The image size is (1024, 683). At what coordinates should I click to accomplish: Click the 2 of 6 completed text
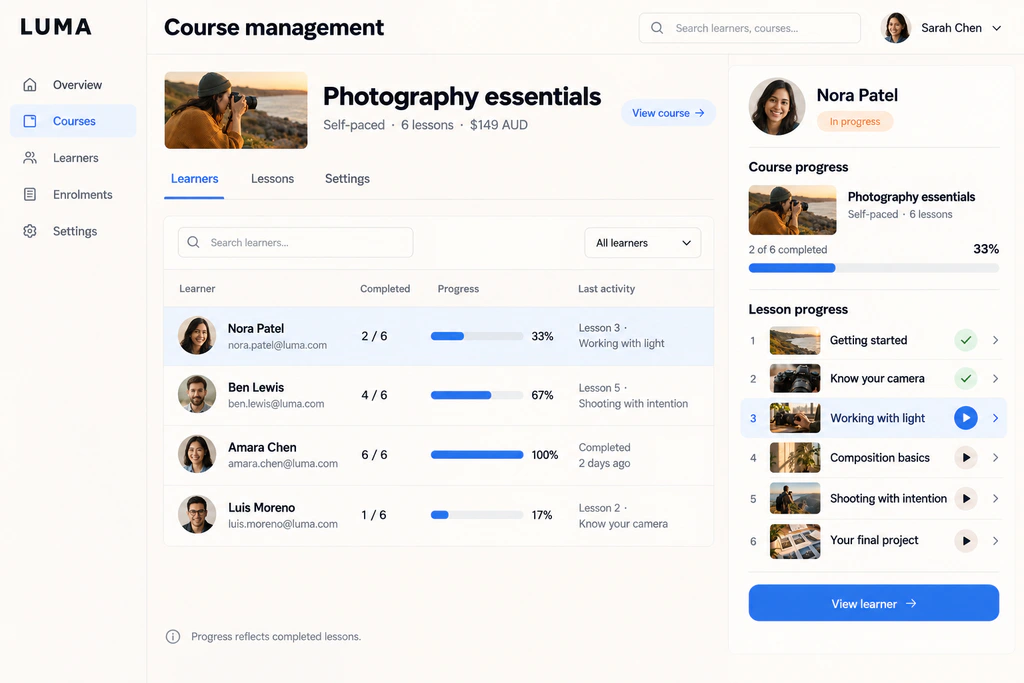click(x=788, y=249)
